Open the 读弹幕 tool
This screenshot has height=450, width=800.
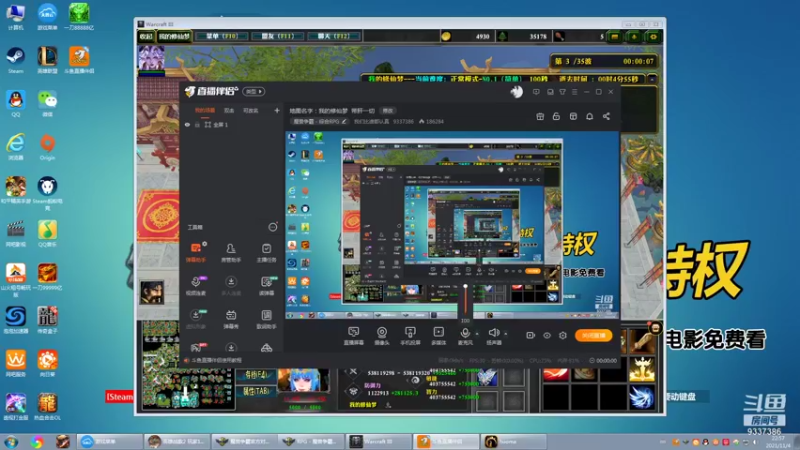pos(266,286)
